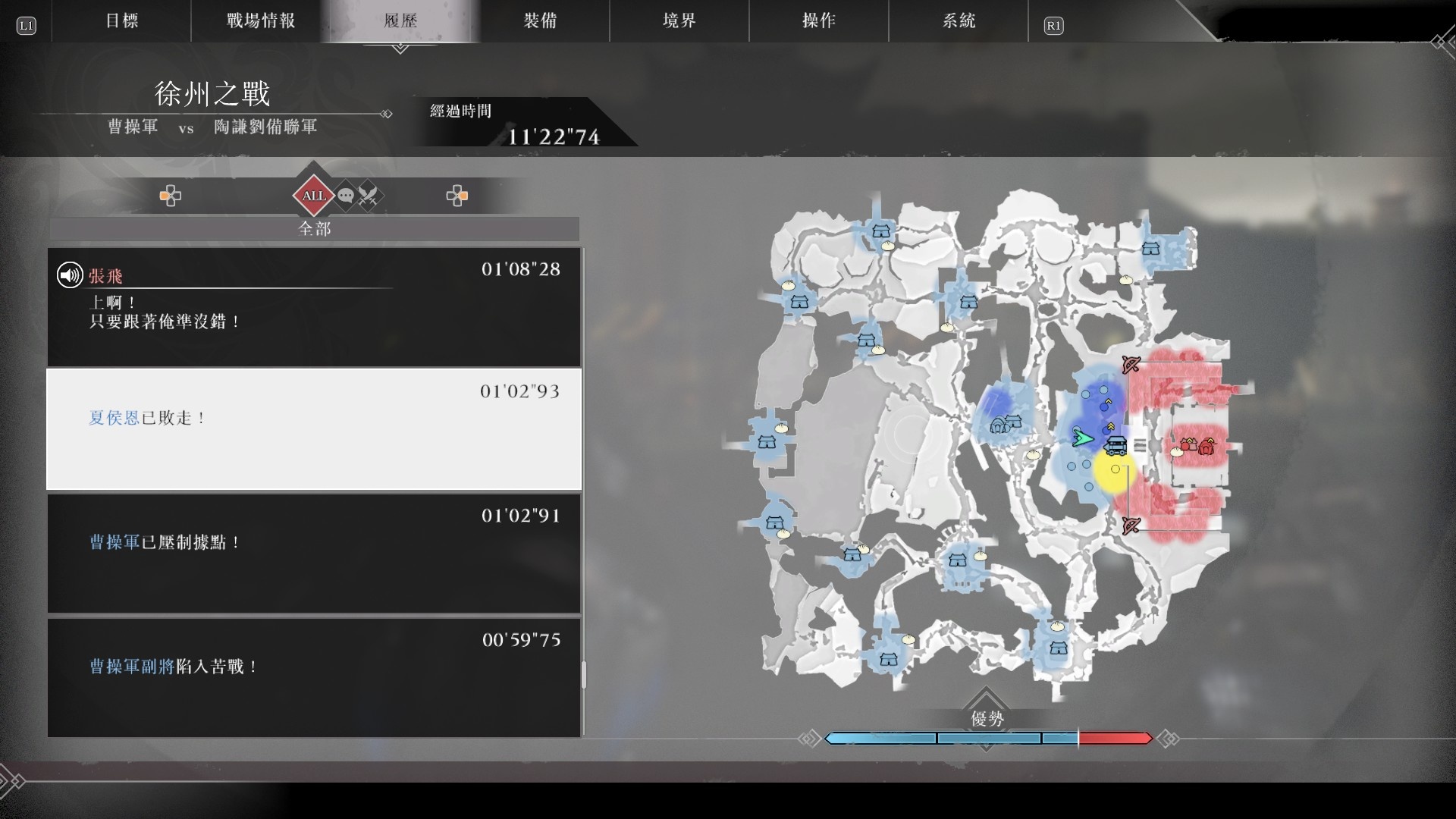Click the supply cart icon on map
Image resolution: width=1456 pixels, height=819 pixels.
1115,445
